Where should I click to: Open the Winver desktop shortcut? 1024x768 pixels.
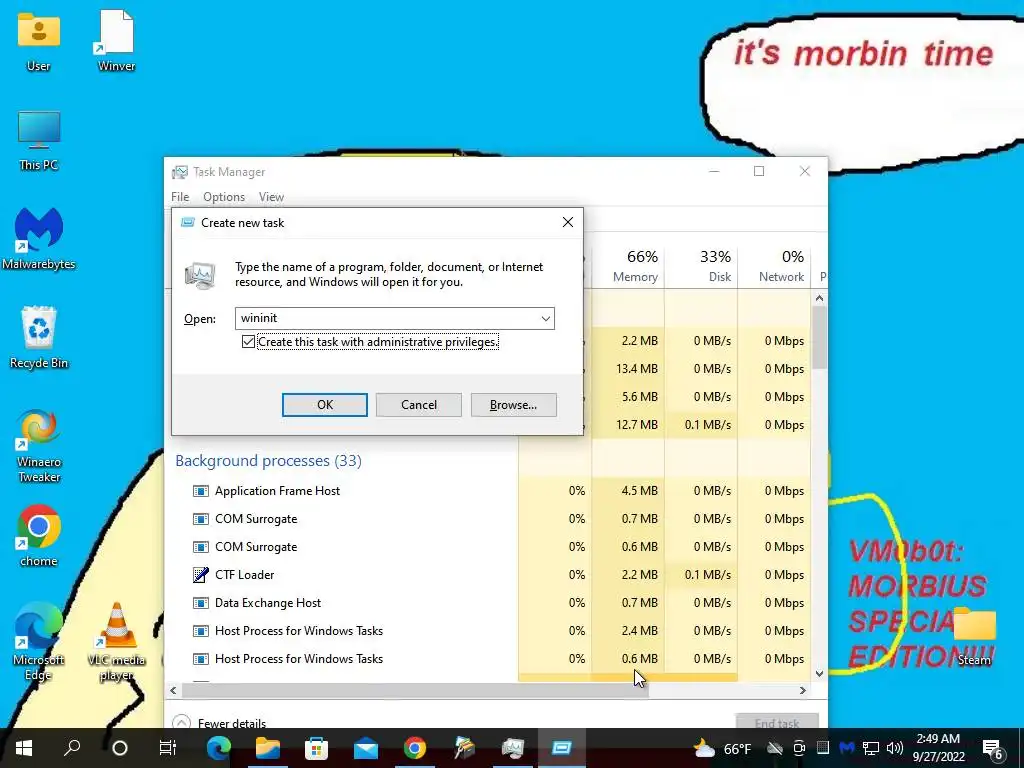(116, 40)
